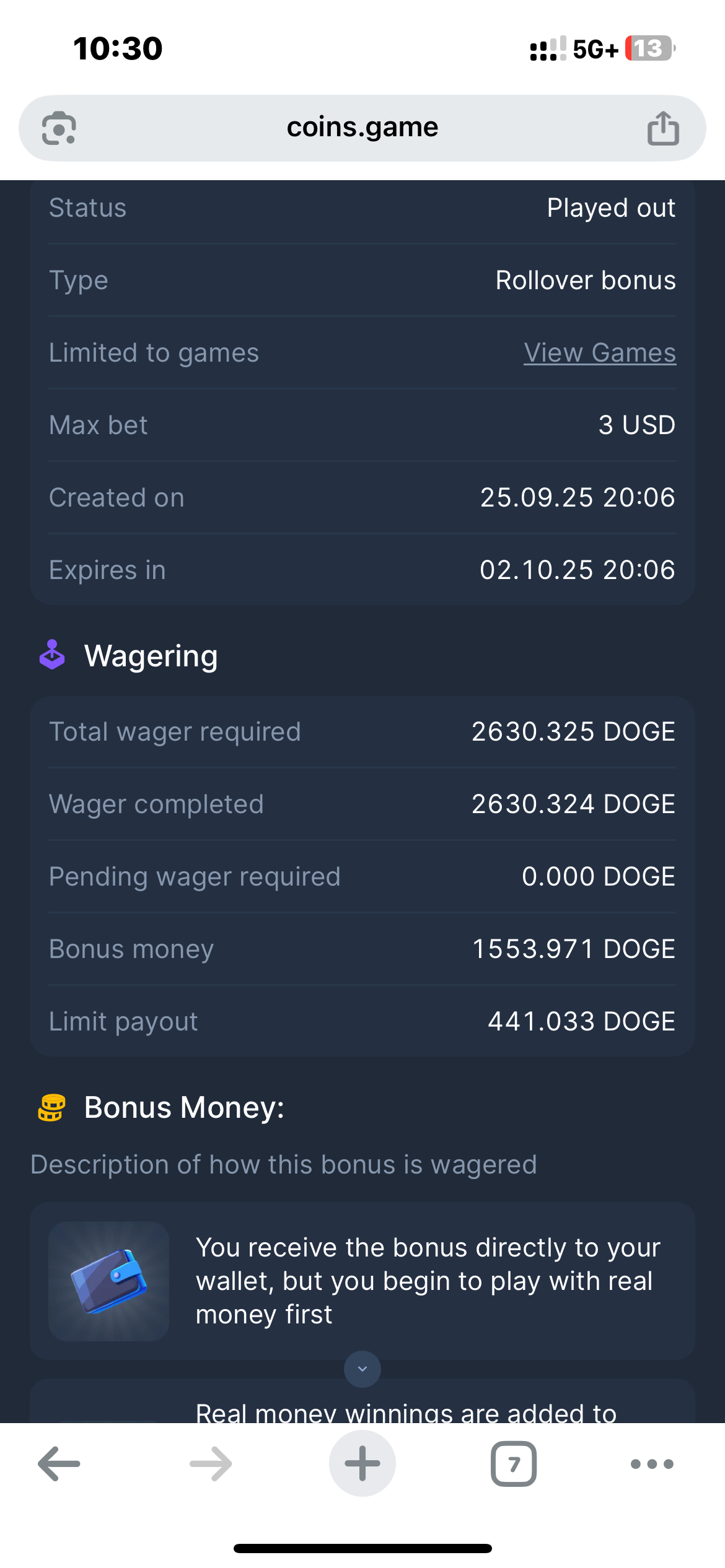Tap the Total wager required row
725x1568 pixels.
[362, 732]
